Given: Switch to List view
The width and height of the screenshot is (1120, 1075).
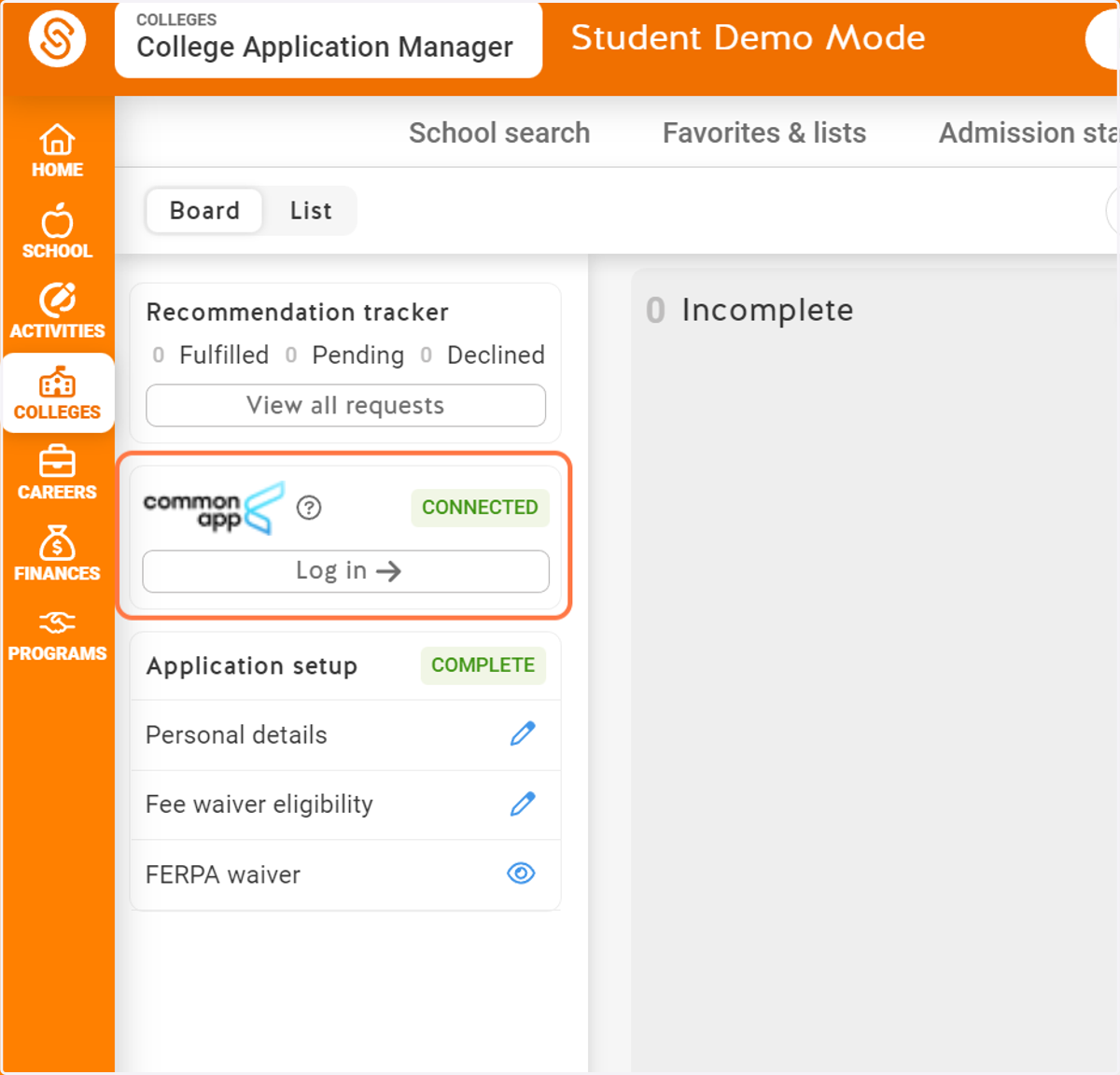Looking at the screenshot, I should click(x=311, y=211).
